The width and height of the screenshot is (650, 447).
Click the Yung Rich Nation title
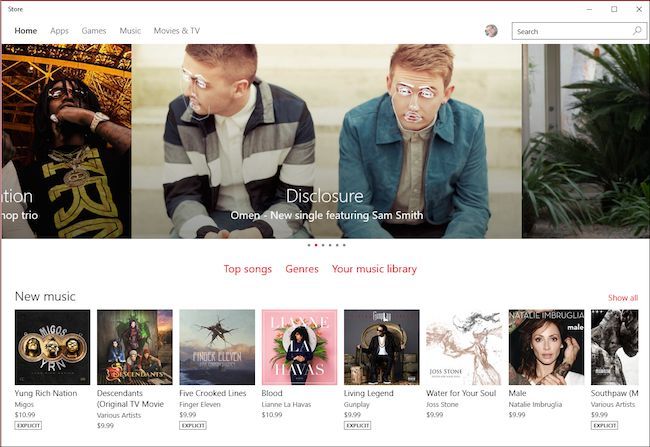pos(46,393)
